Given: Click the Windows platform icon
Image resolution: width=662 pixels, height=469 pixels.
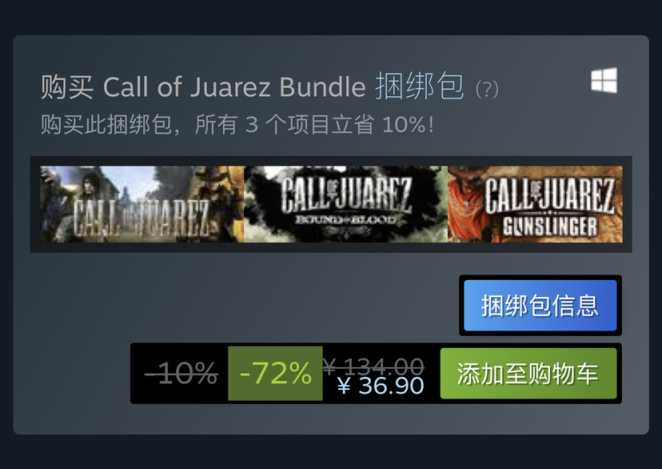Looking at the screenshot, I should (604, 80).
